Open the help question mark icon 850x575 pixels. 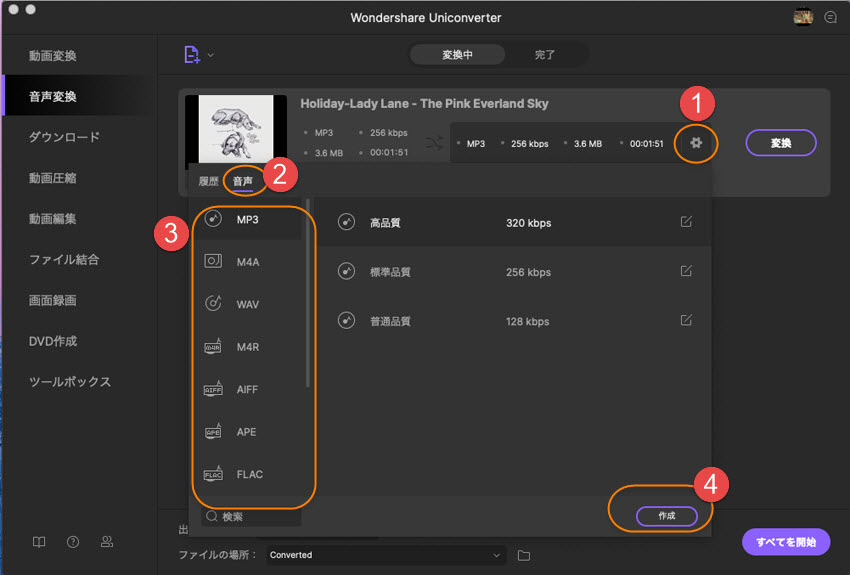[x=73, y=542]
